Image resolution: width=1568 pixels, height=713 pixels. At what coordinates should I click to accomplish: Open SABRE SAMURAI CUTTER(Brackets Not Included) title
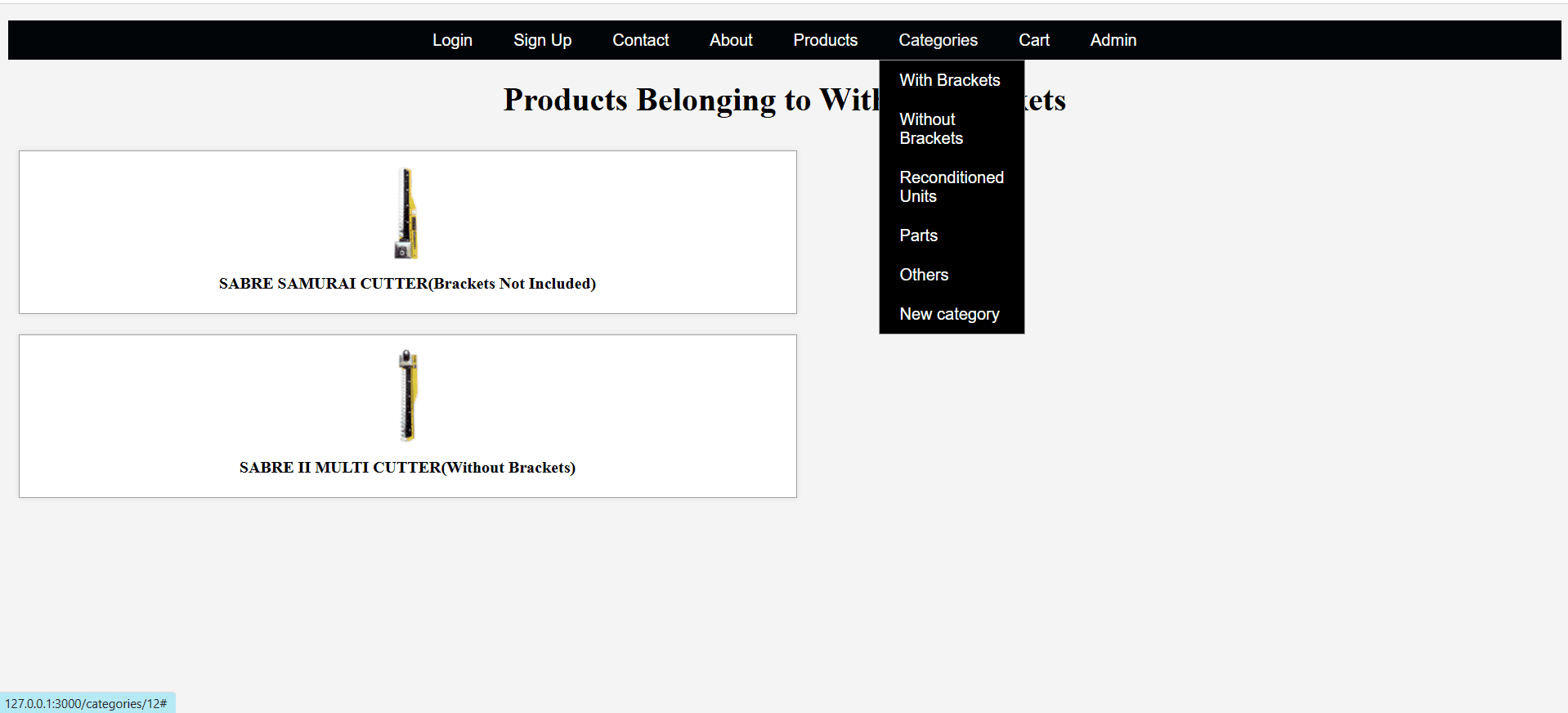(407, 284)
